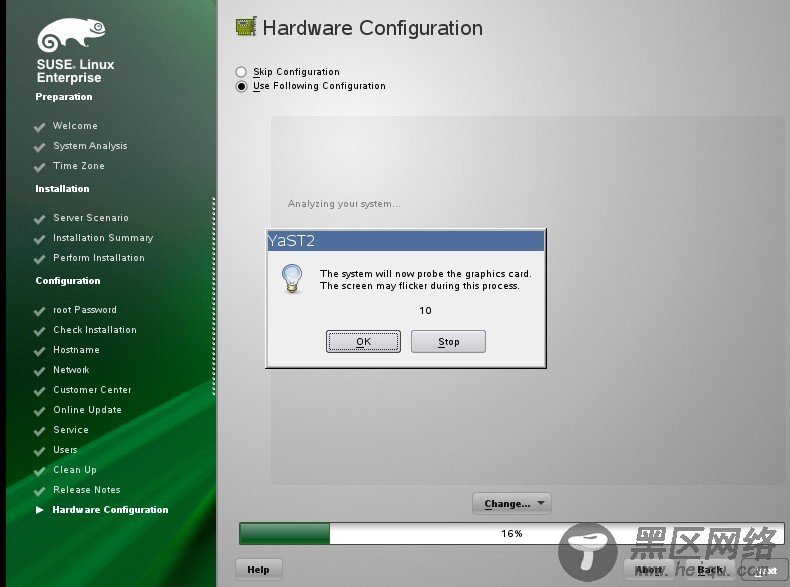Screen dimensions: 790x587
Task: Click the Time Zone step label
Action: click(x=79, y=165)
